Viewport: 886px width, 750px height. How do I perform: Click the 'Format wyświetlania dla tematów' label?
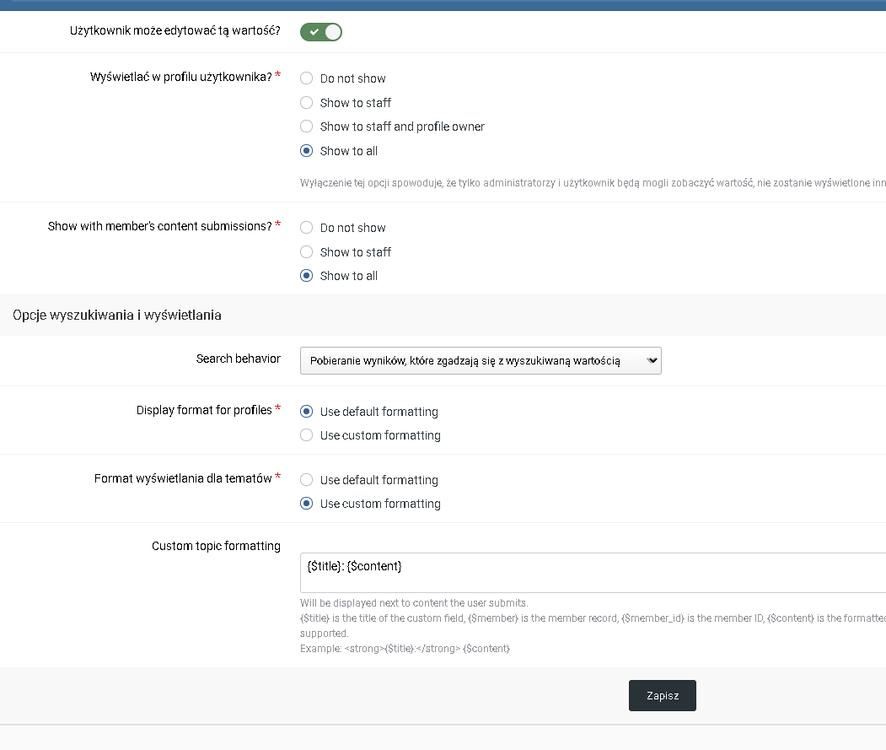pos(183,479)
